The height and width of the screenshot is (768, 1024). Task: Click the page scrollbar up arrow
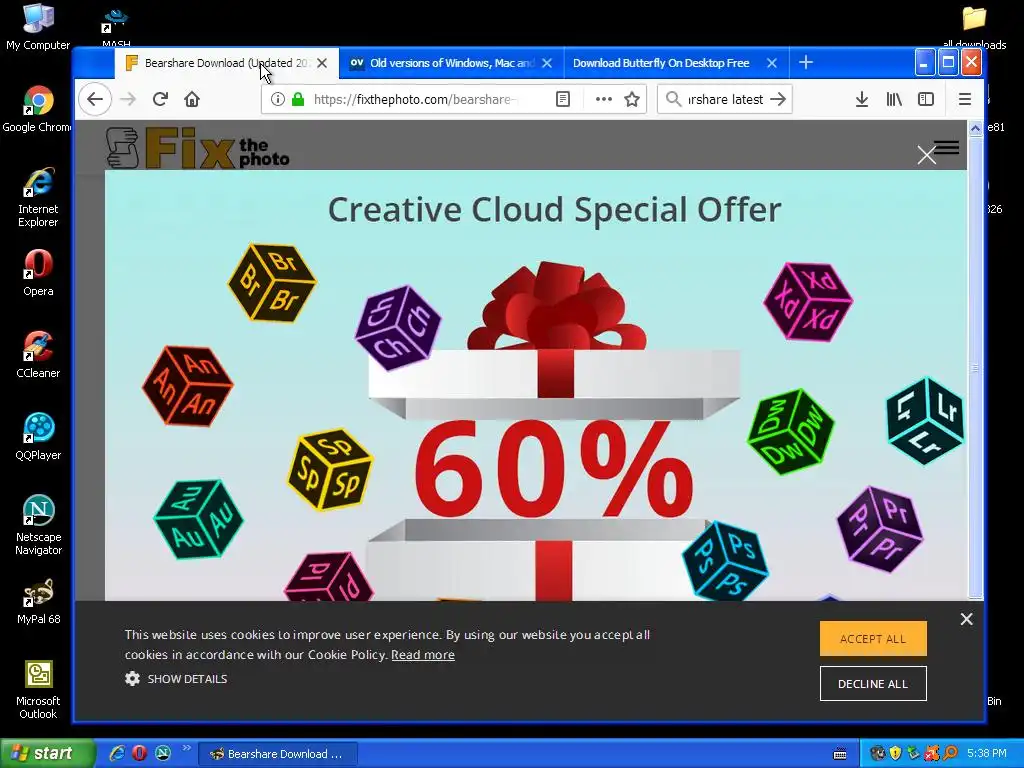tap(976, 128)
